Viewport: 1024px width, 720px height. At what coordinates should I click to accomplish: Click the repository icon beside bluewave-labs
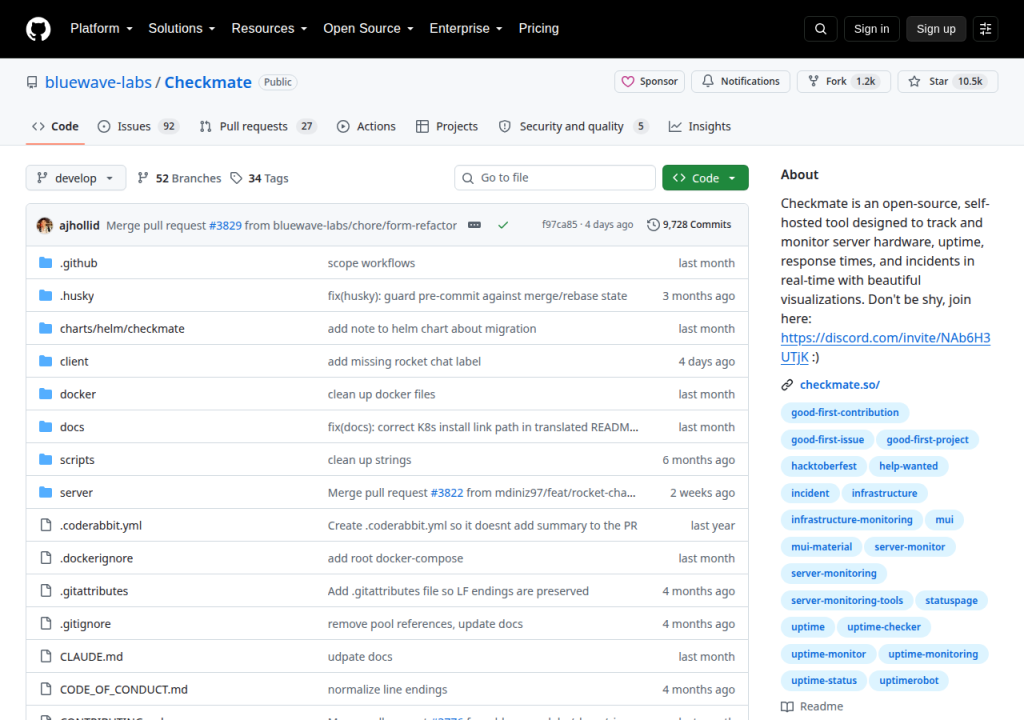click(32, 82)
